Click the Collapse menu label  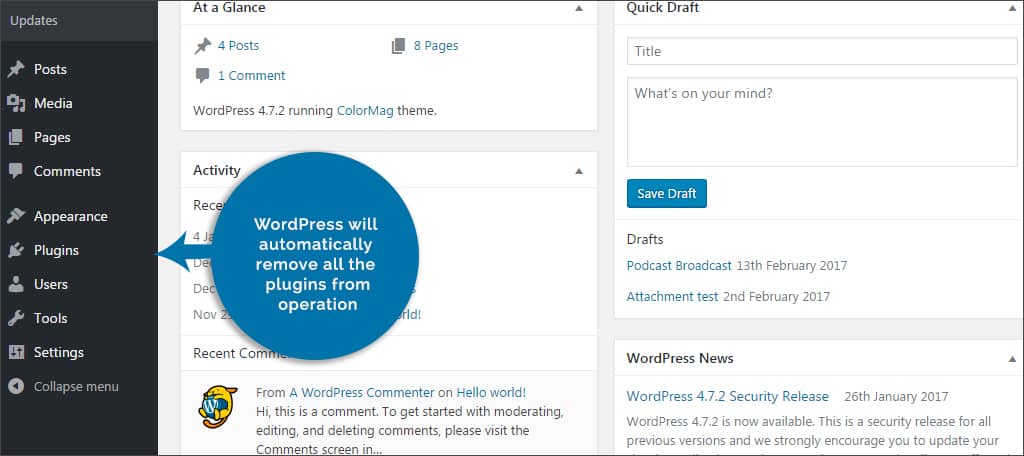pos(76,386)
